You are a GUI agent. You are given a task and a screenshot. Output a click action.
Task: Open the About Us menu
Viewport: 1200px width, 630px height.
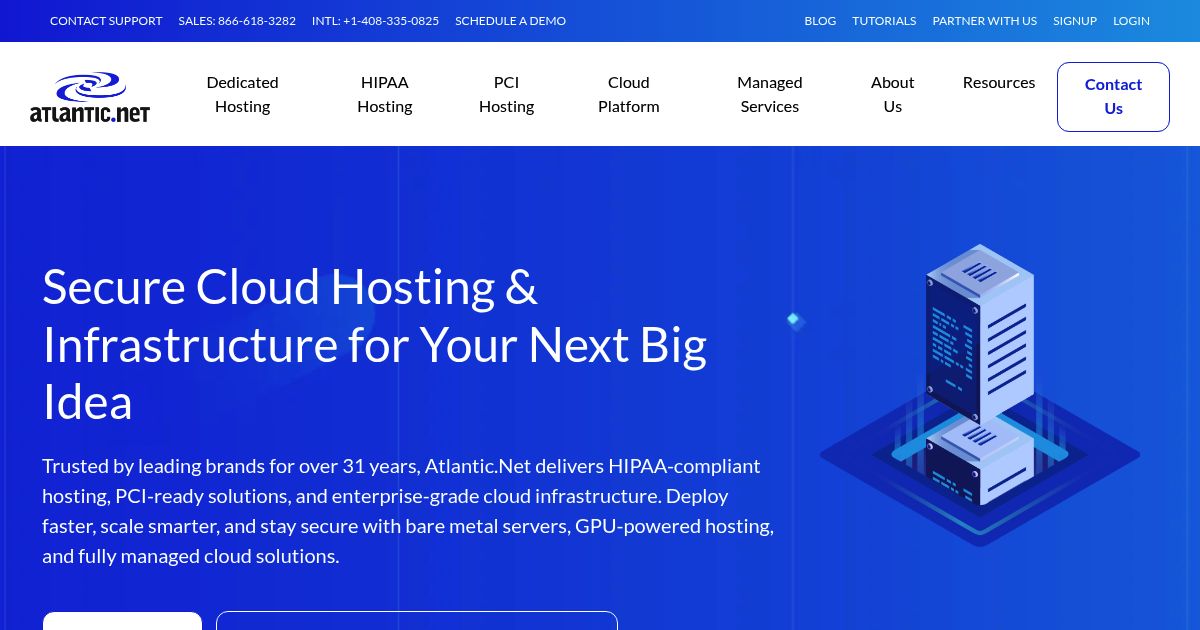[893, 94]
